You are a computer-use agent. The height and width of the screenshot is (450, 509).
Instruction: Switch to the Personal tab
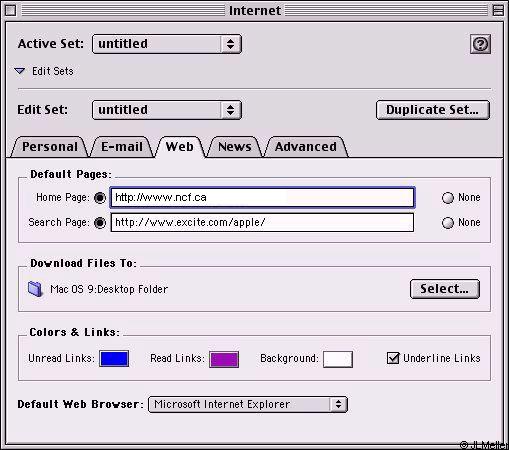click(x=50, y=147)
